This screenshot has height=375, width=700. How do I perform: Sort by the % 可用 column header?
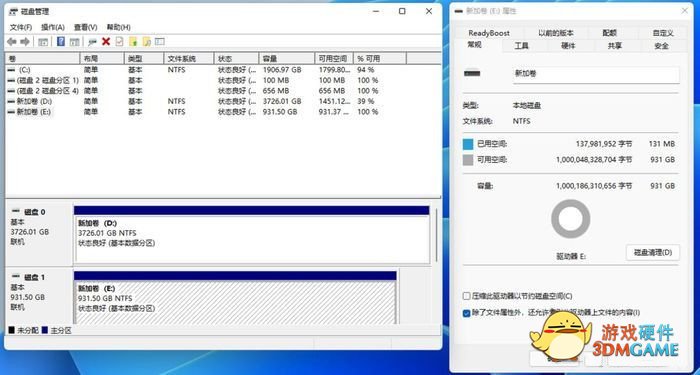tap(379, 58)
